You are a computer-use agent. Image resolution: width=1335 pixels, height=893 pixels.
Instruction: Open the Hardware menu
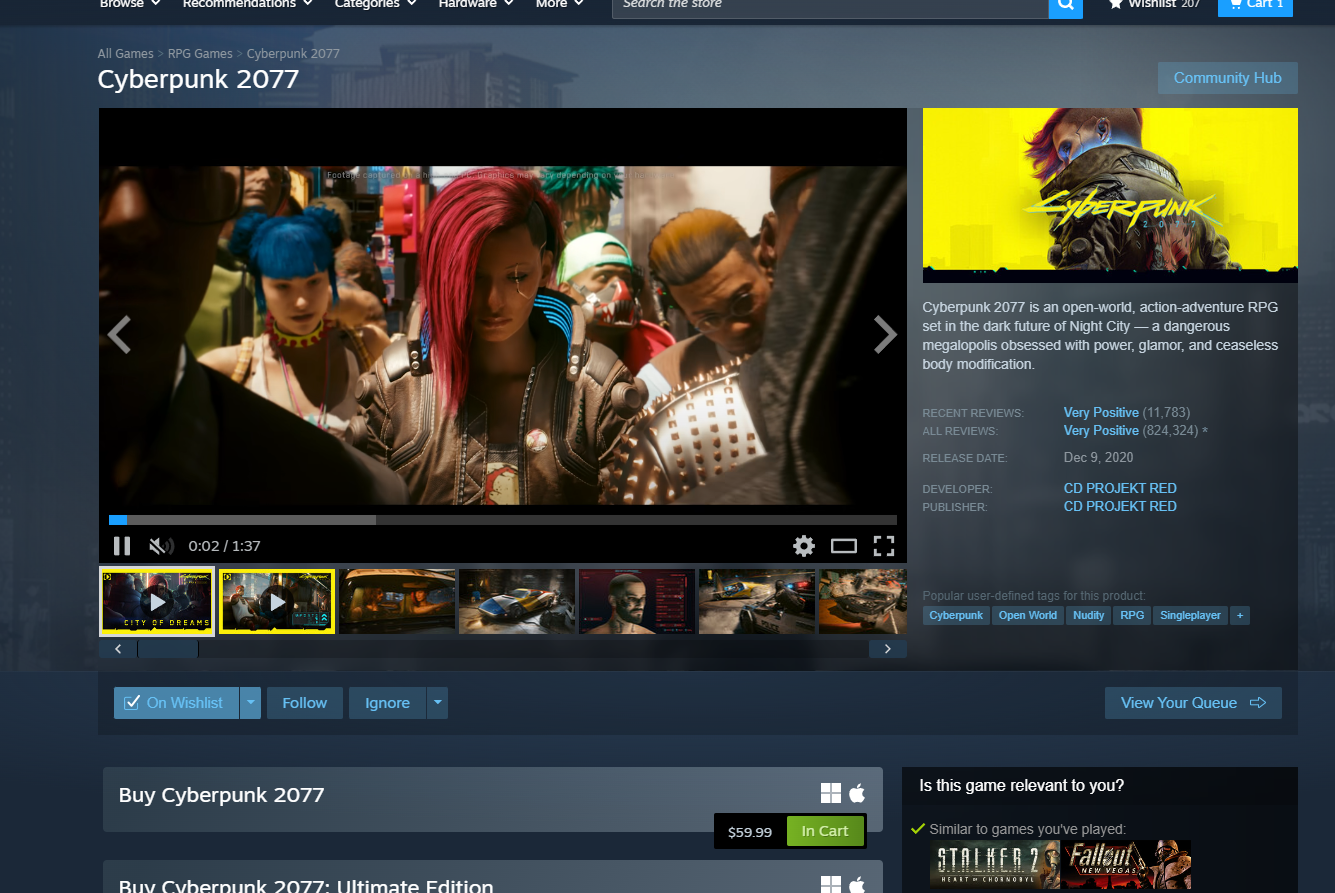[x=476, y=4]
